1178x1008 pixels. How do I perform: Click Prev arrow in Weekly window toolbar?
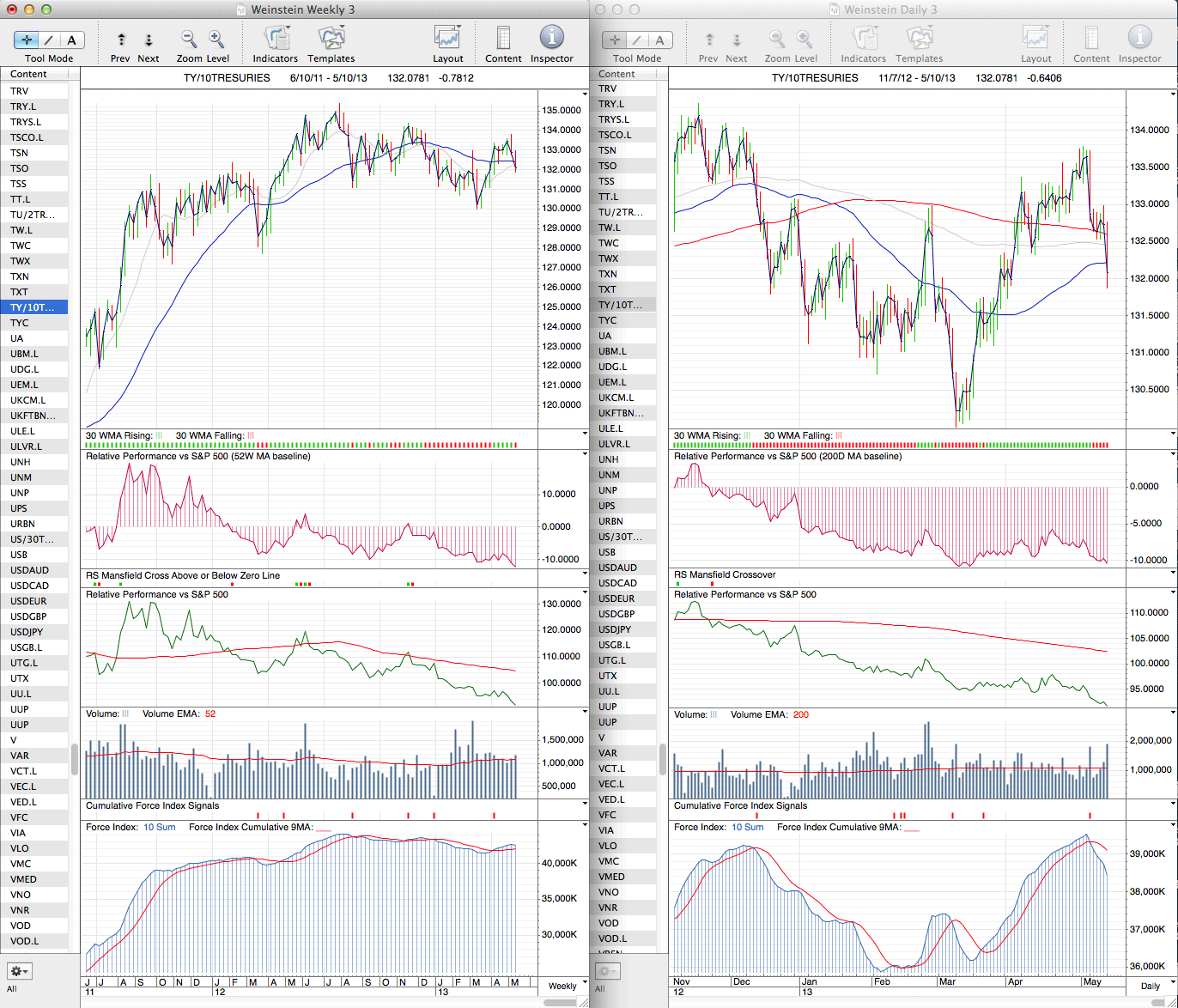(121, 40)
